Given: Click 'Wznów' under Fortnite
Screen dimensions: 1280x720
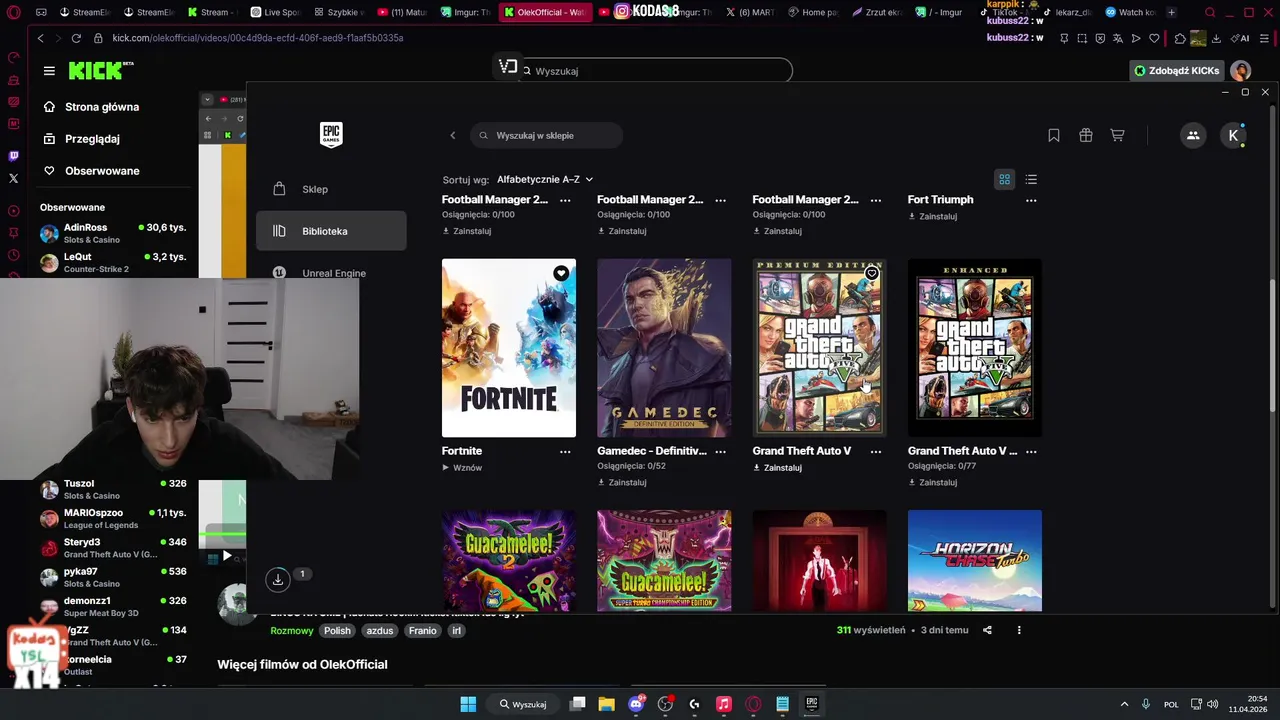Looking at the screenshot, I should click(x=462, y=468).
